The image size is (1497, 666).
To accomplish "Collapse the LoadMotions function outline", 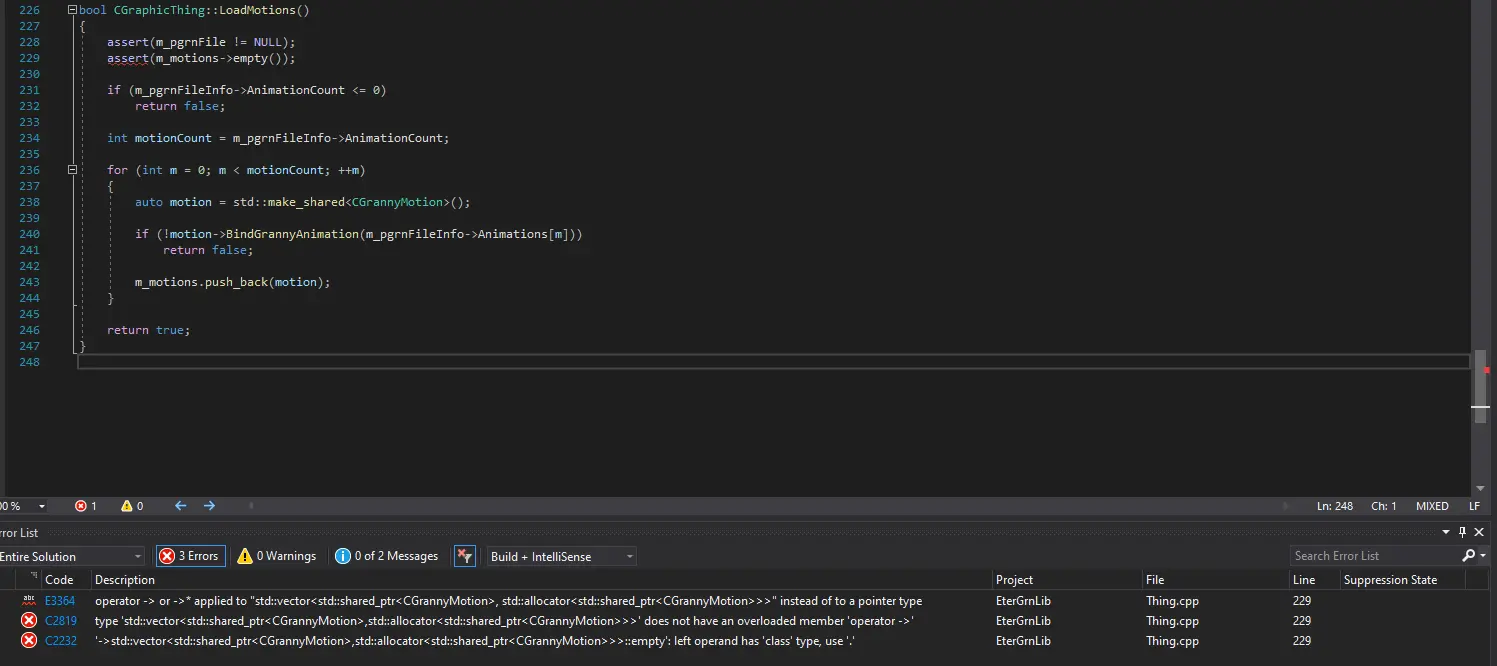I will click(x=72, y=10).
